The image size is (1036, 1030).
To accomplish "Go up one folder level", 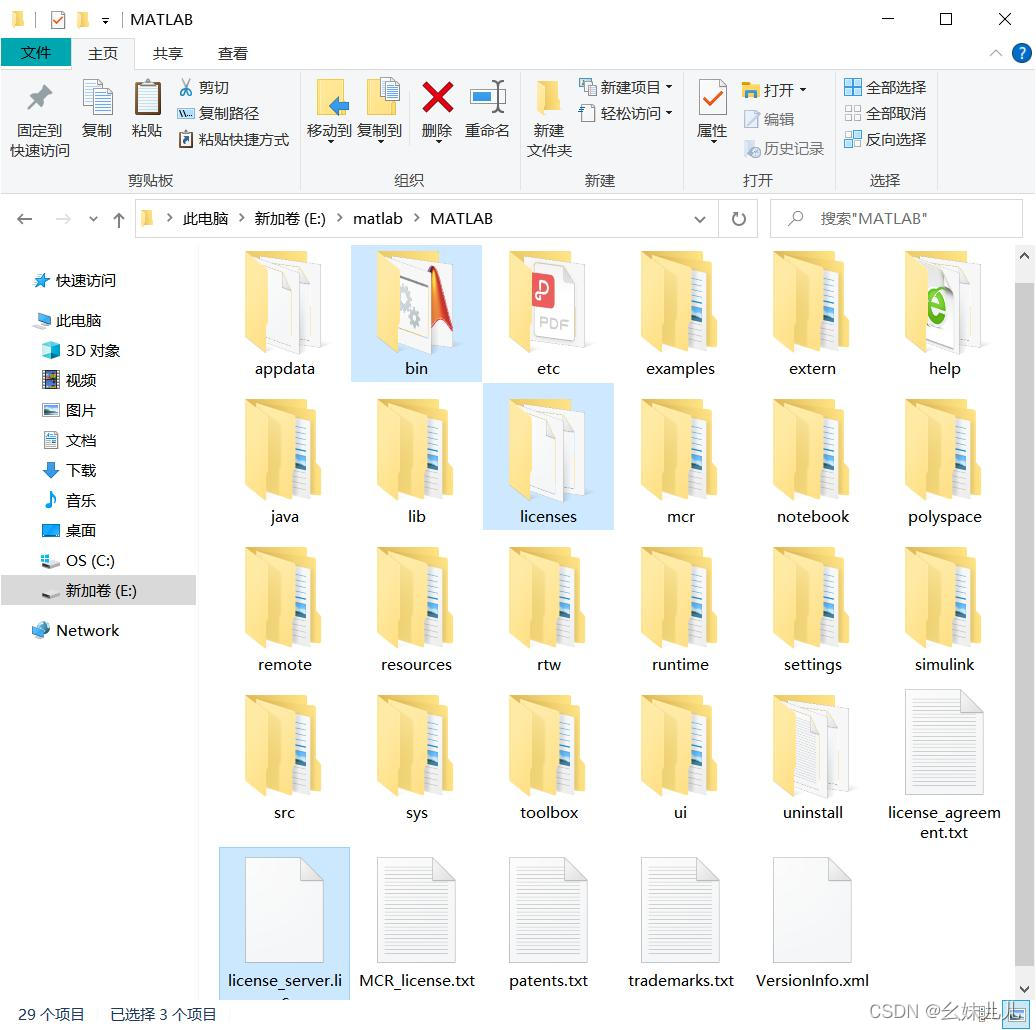I will point(119,219).
